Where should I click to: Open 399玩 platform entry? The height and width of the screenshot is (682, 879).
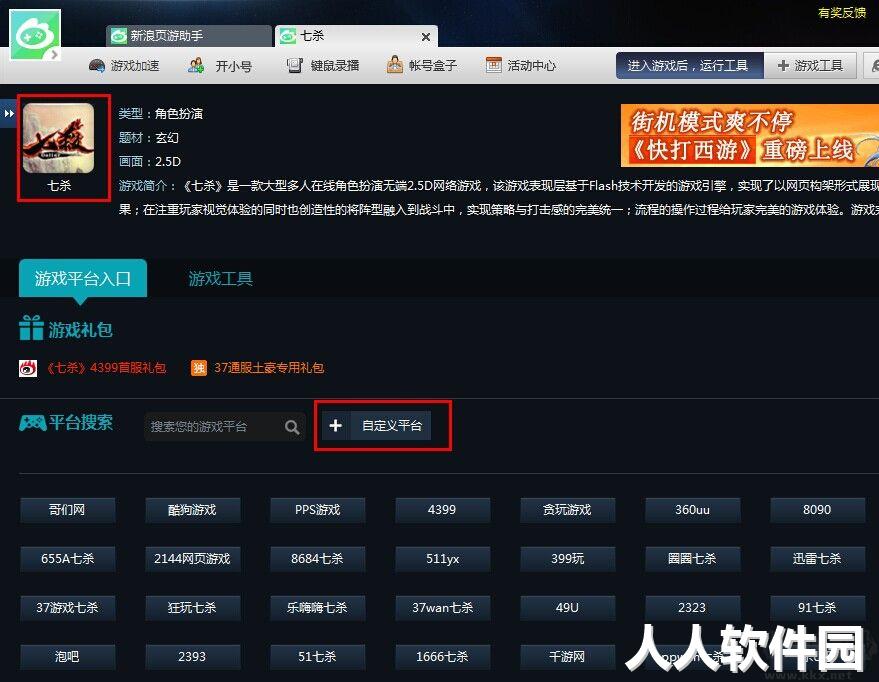567,559
